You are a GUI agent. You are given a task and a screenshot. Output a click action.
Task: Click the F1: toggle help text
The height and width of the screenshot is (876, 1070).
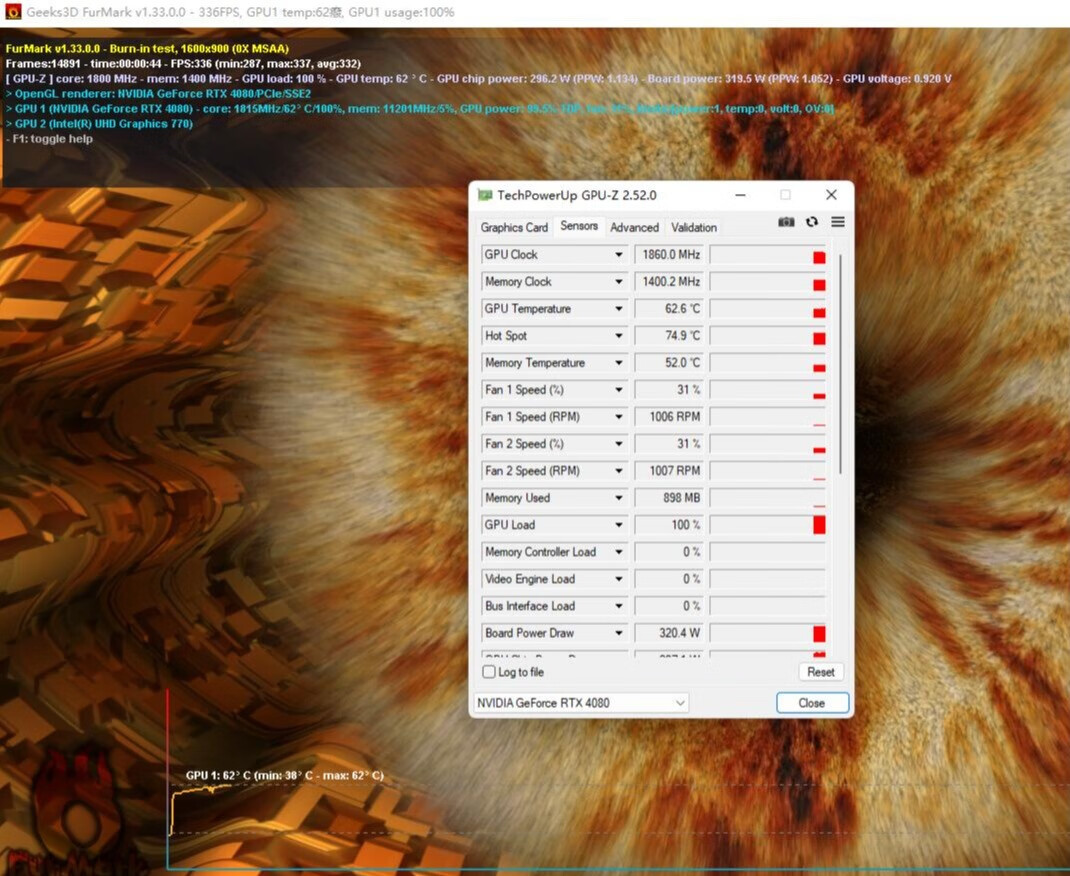click(49, 138)
